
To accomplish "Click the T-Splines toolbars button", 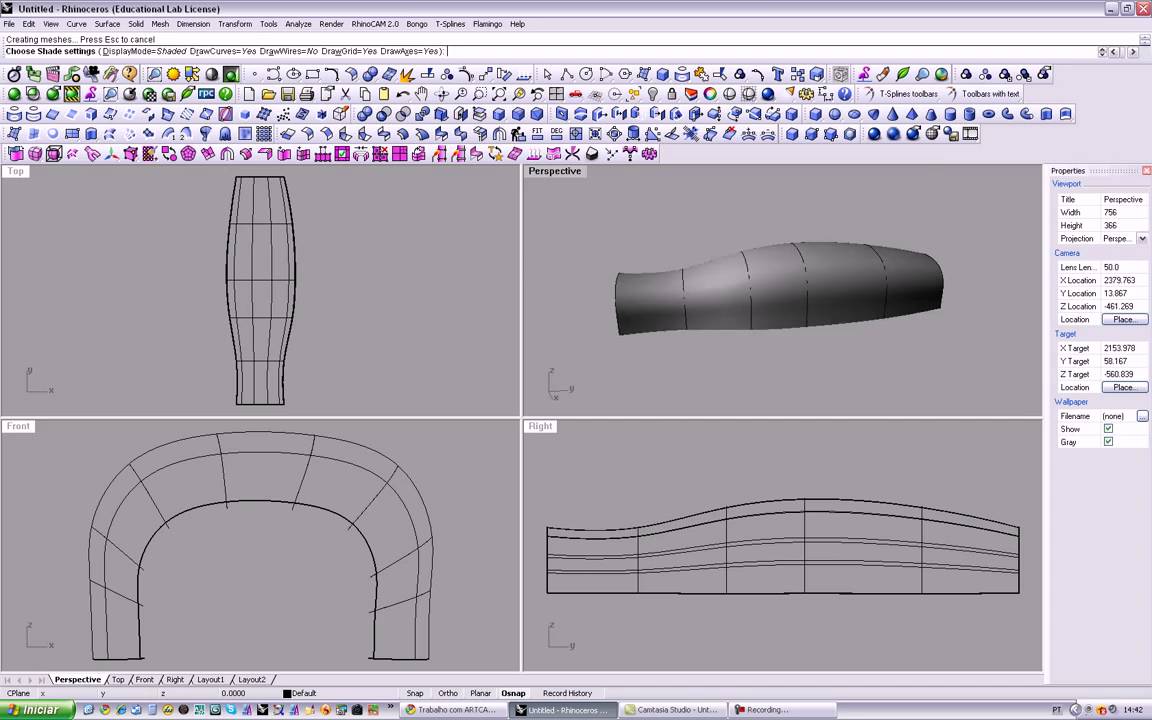I will [901, 94].
